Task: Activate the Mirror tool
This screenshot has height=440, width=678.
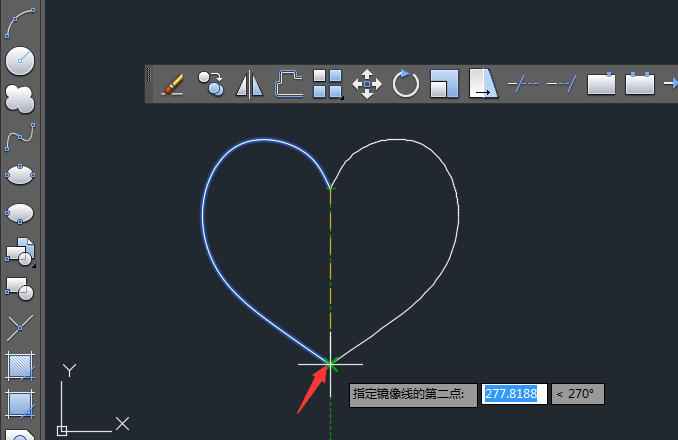Action: coord(249,84)
